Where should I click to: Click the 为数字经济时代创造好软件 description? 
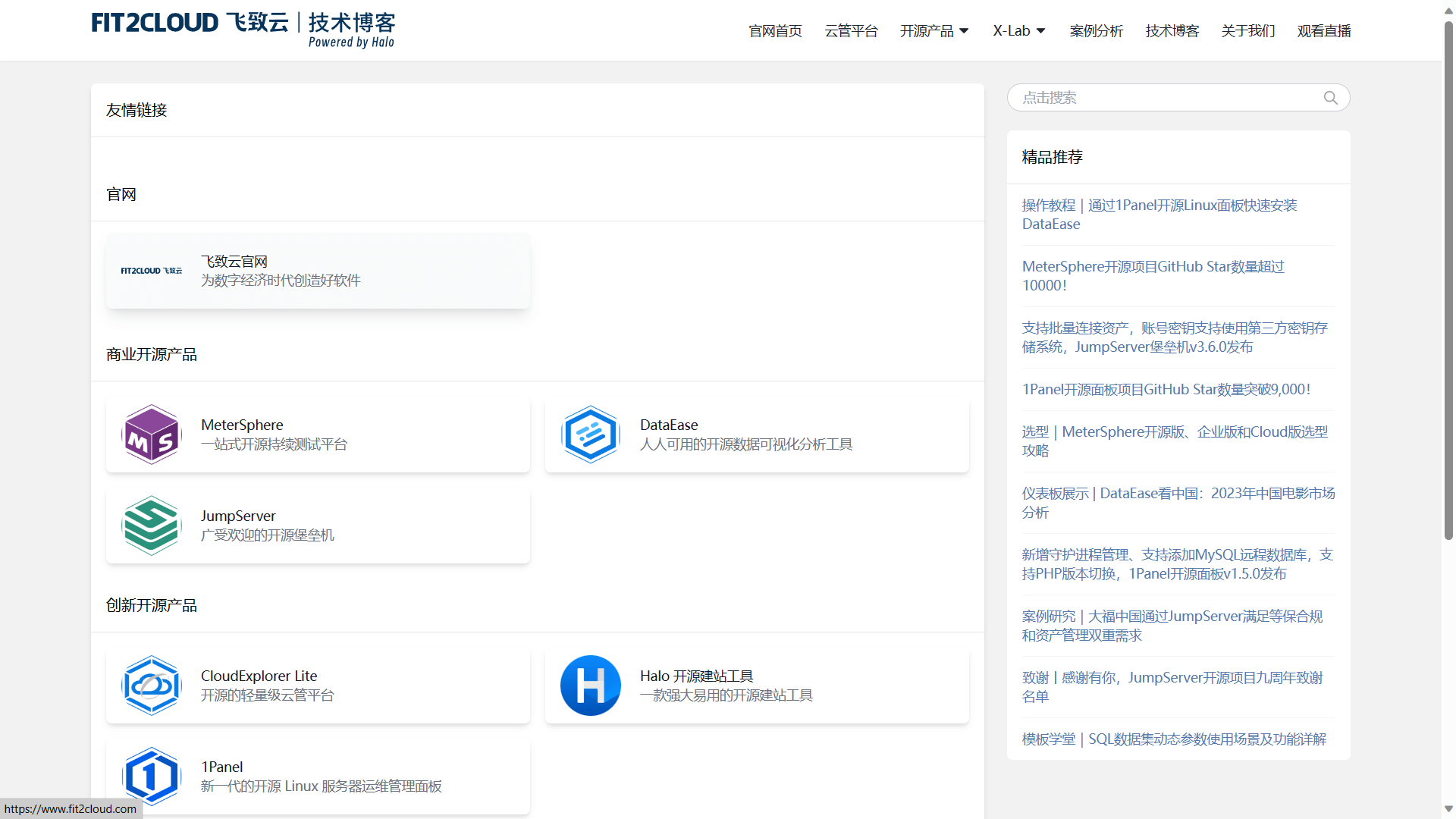coord(281,281)
